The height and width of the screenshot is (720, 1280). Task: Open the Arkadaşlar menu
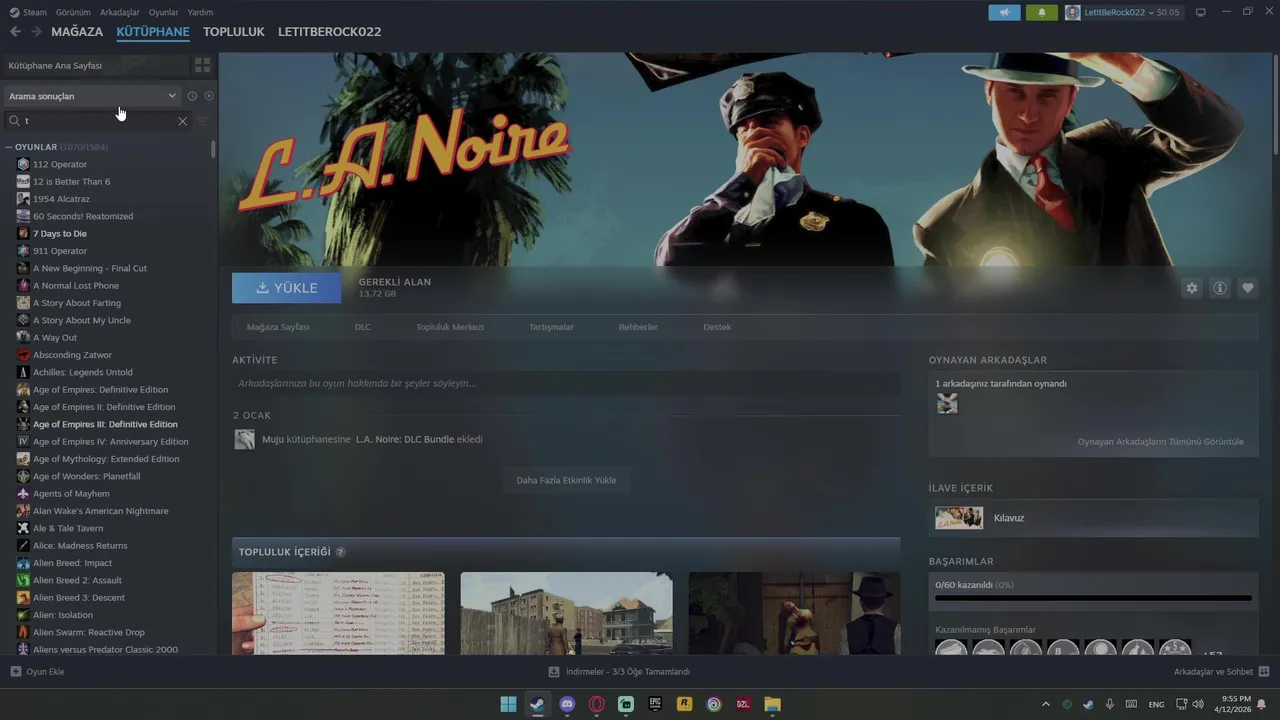[x=120, y=12]
